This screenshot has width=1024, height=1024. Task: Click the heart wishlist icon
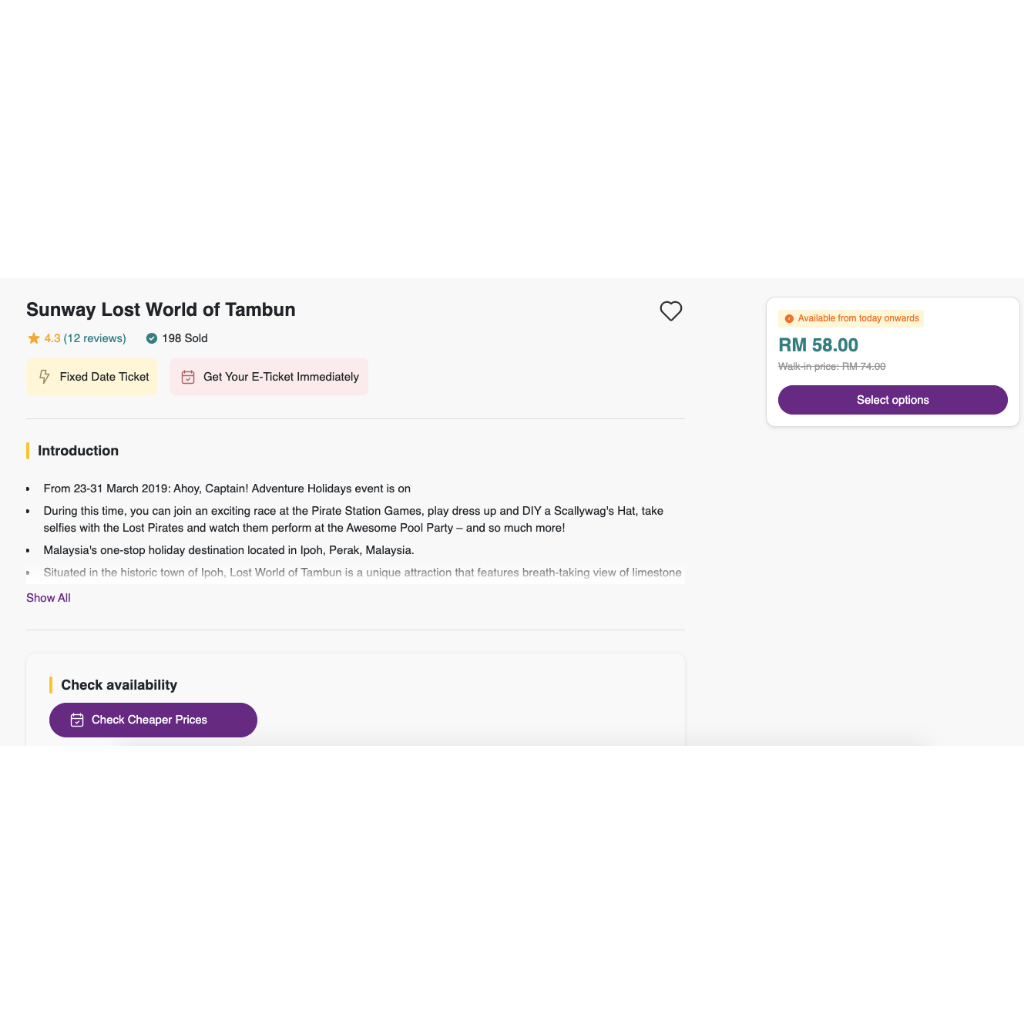670,311
